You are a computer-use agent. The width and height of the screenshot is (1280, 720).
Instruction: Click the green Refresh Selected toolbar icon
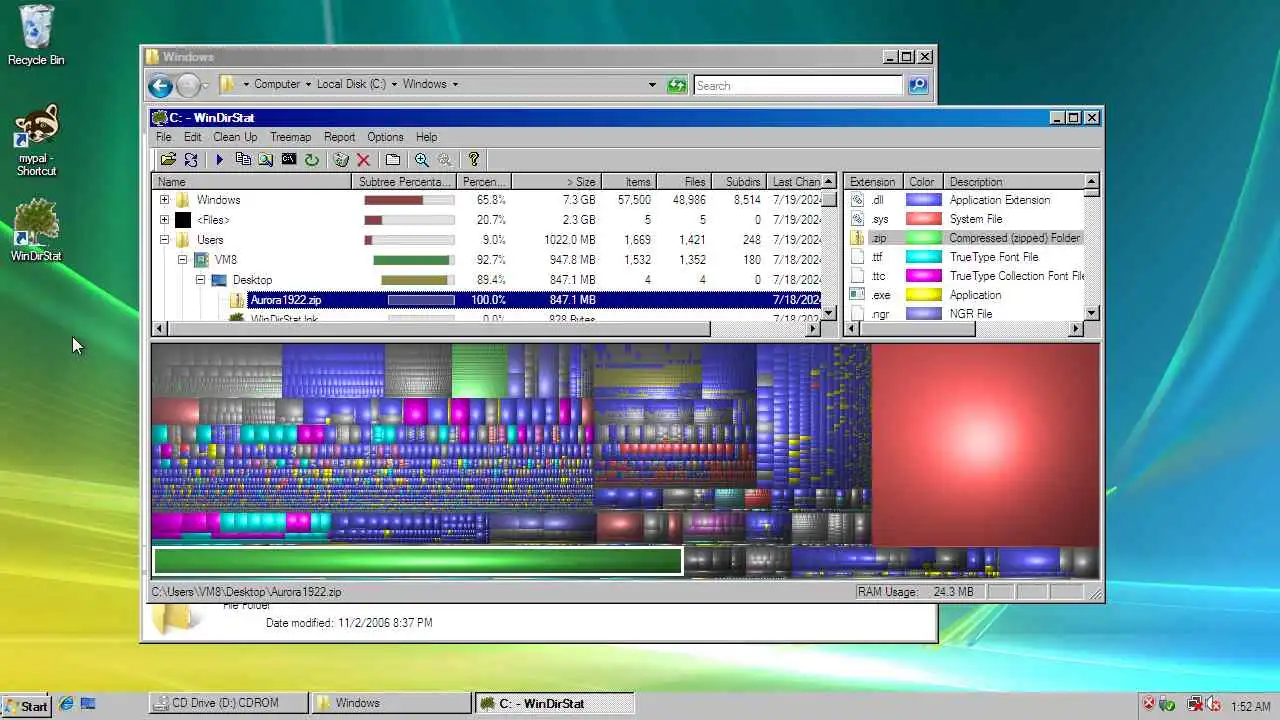pos(312,159)
